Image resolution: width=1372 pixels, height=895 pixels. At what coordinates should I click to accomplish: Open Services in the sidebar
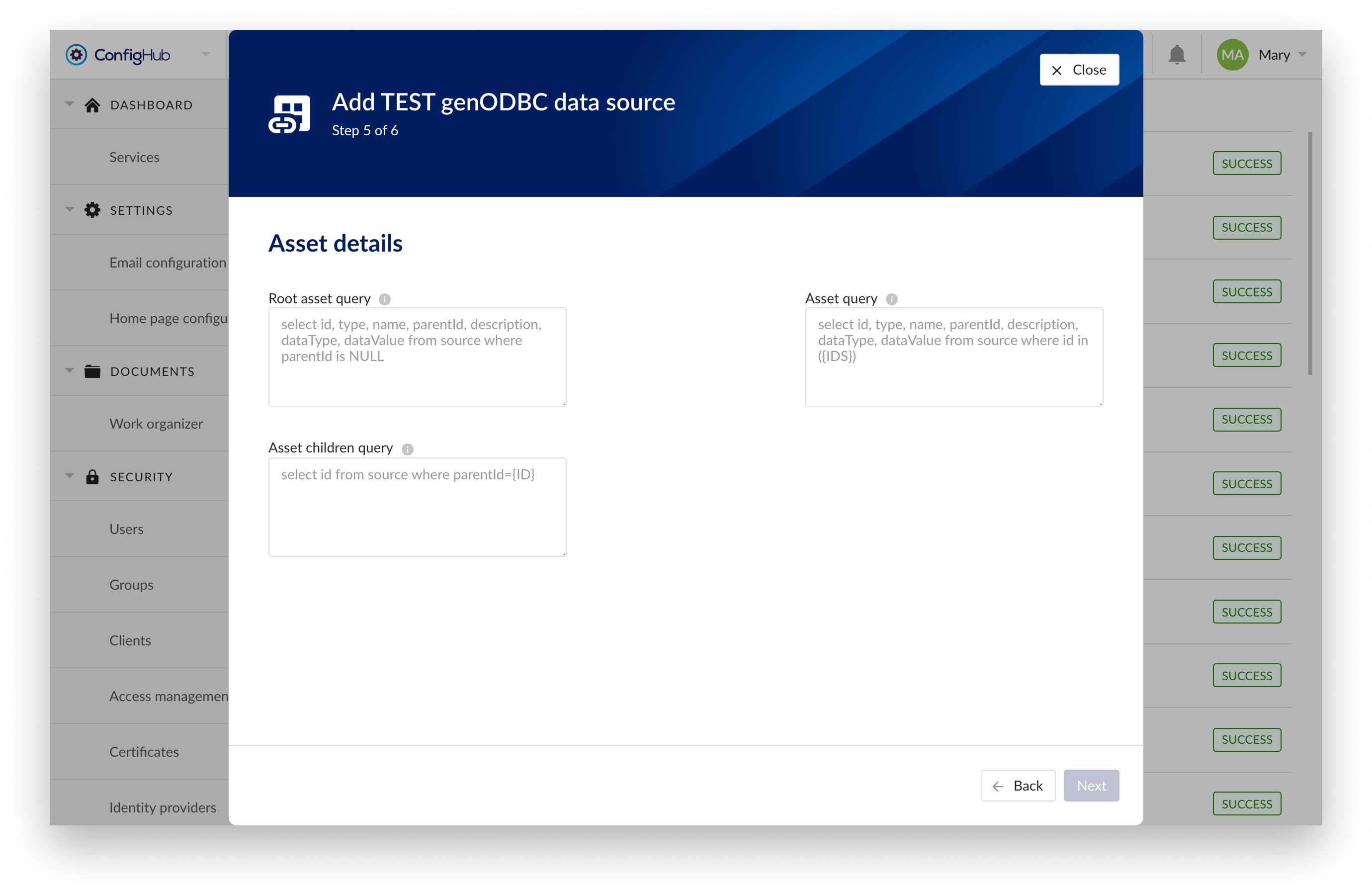click(x=134, y=157)
